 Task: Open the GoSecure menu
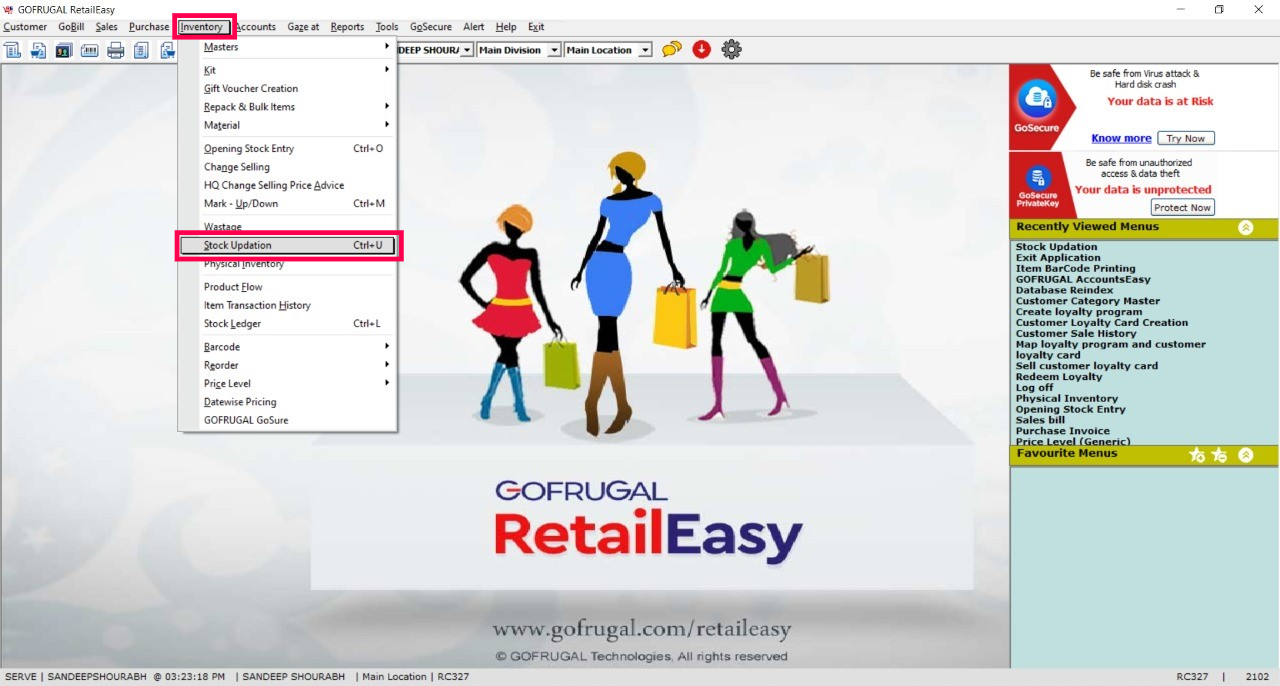tap(431, 27)
